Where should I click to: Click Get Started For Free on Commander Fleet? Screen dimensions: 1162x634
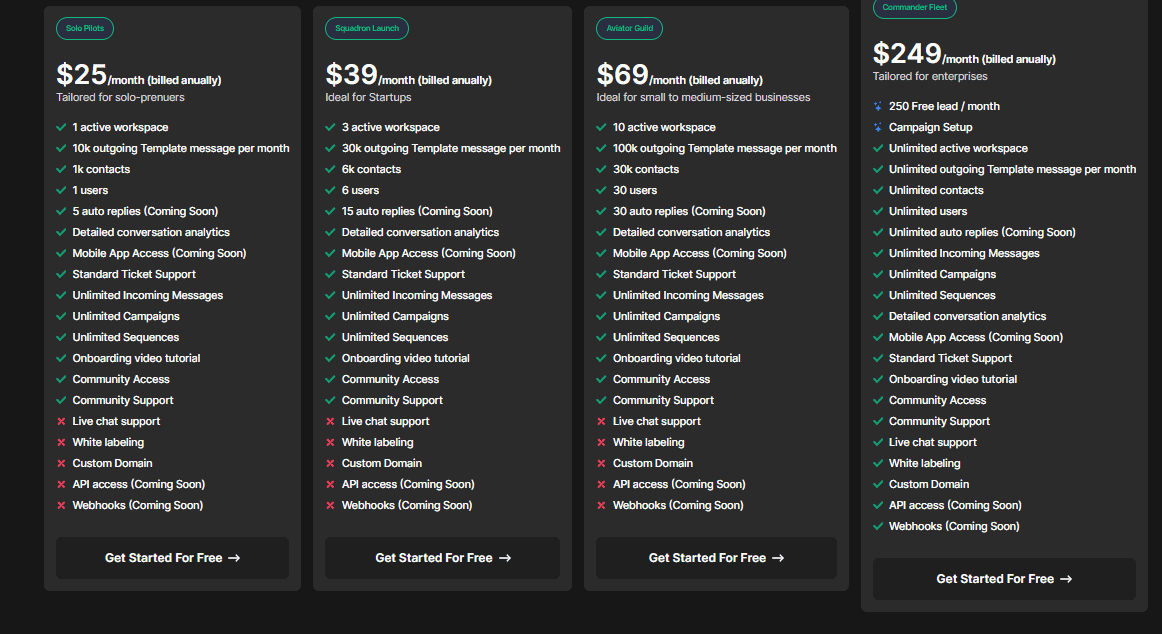point(1004,578)
